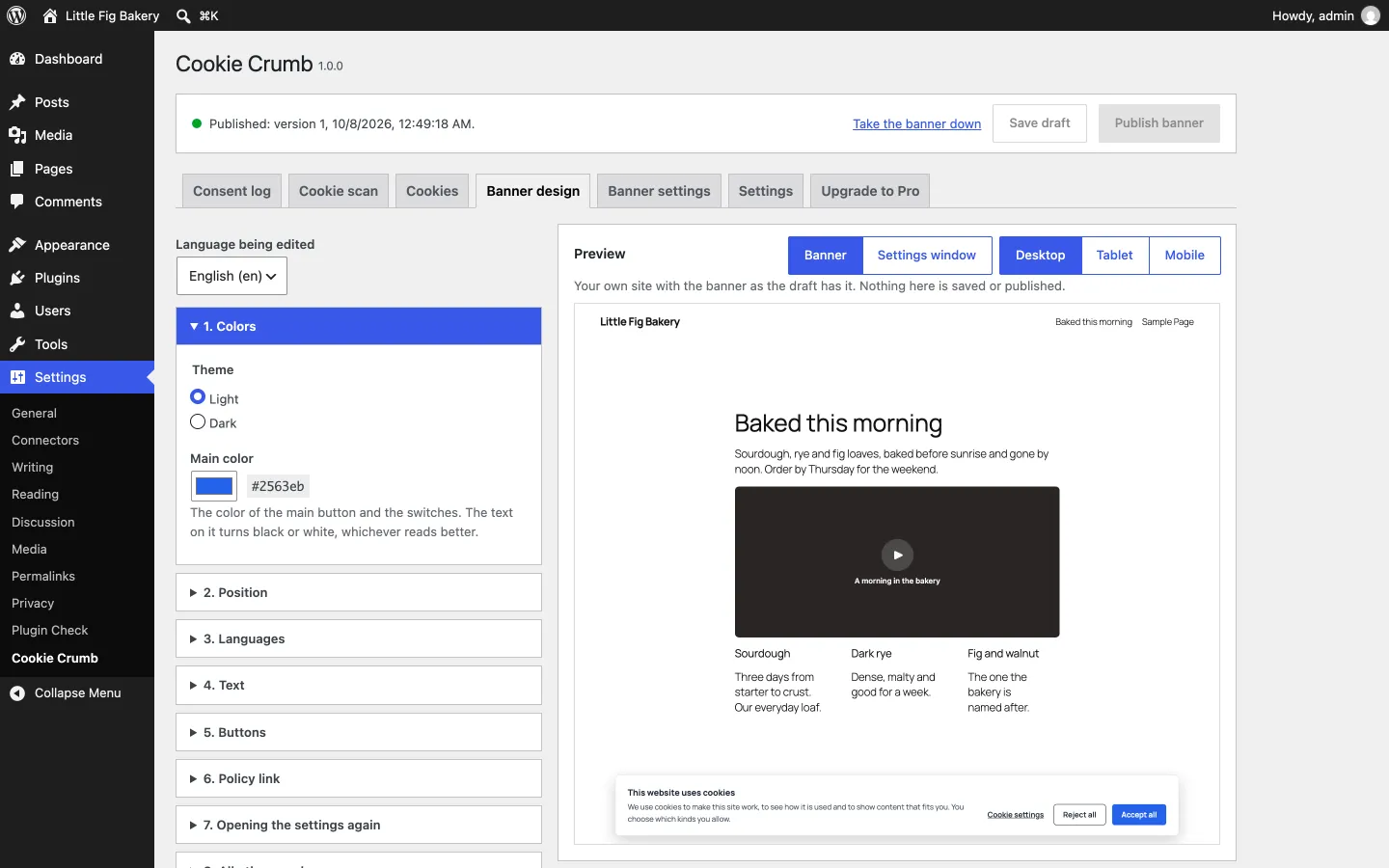Open the main color swatch picker
This screenshot has width=1389, height=868.
[214, 486]
